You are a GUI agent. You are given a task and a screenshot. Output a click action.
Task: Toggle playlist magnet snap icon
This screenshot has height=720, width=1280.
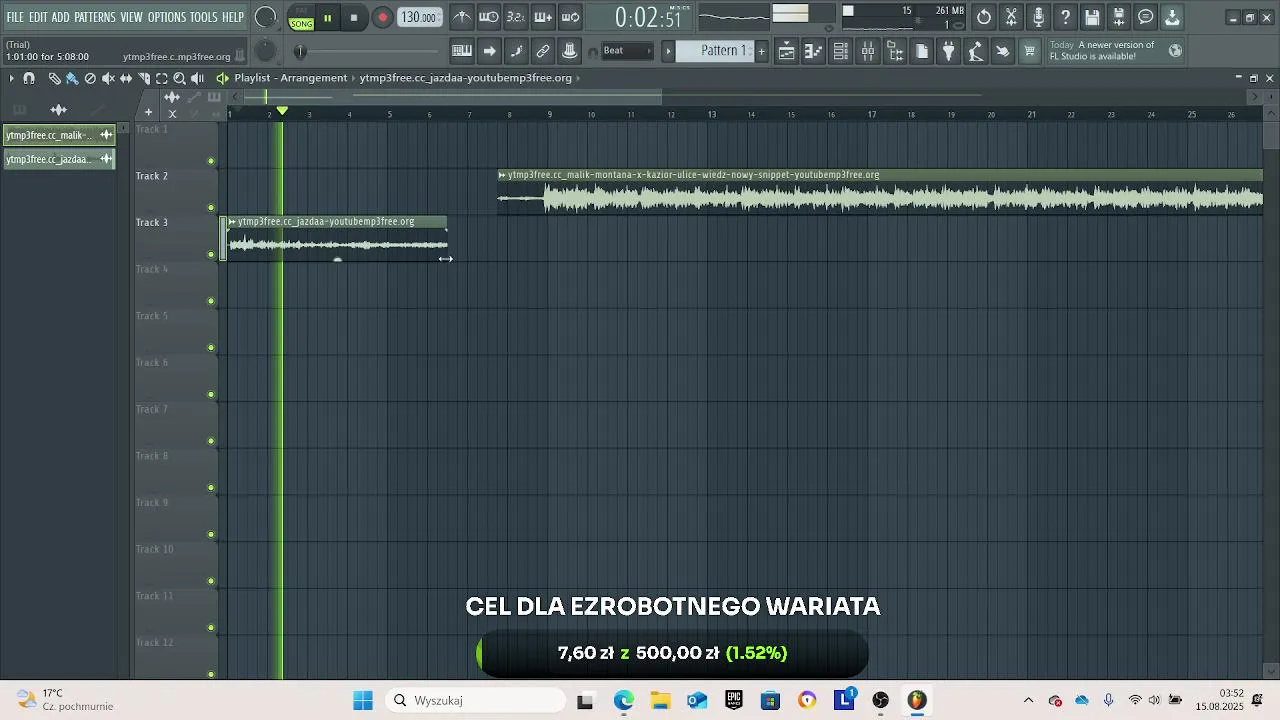pyautogui.click(x=29, y=78)
